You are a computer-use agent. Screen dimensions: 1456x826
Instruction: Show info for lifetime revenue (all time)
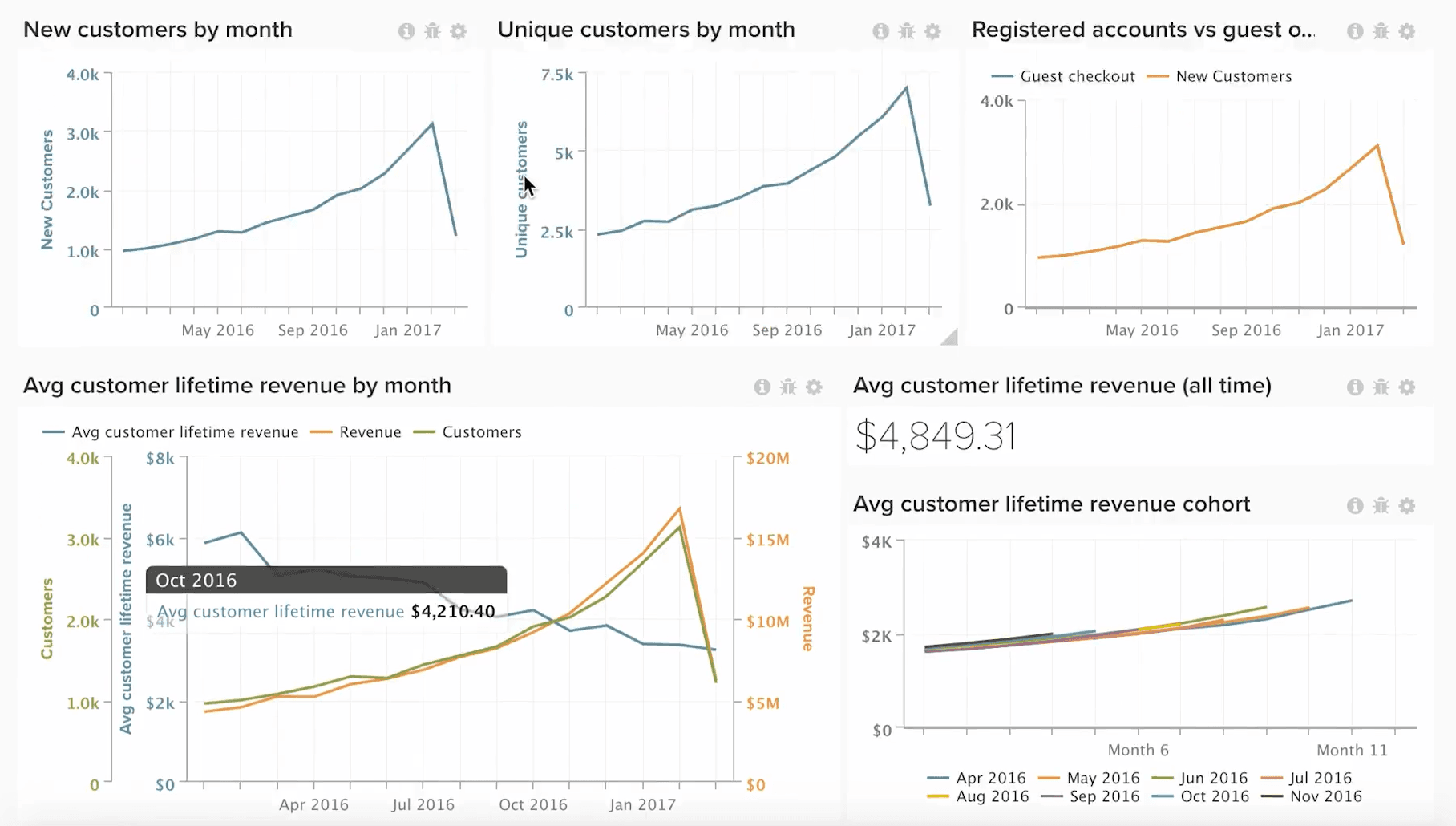(1355, 387)
